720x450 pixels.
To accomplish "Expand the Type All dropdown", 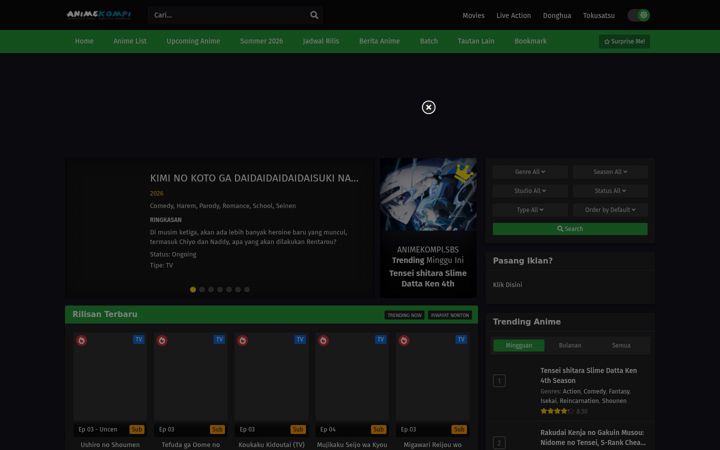I will [530, 210].
